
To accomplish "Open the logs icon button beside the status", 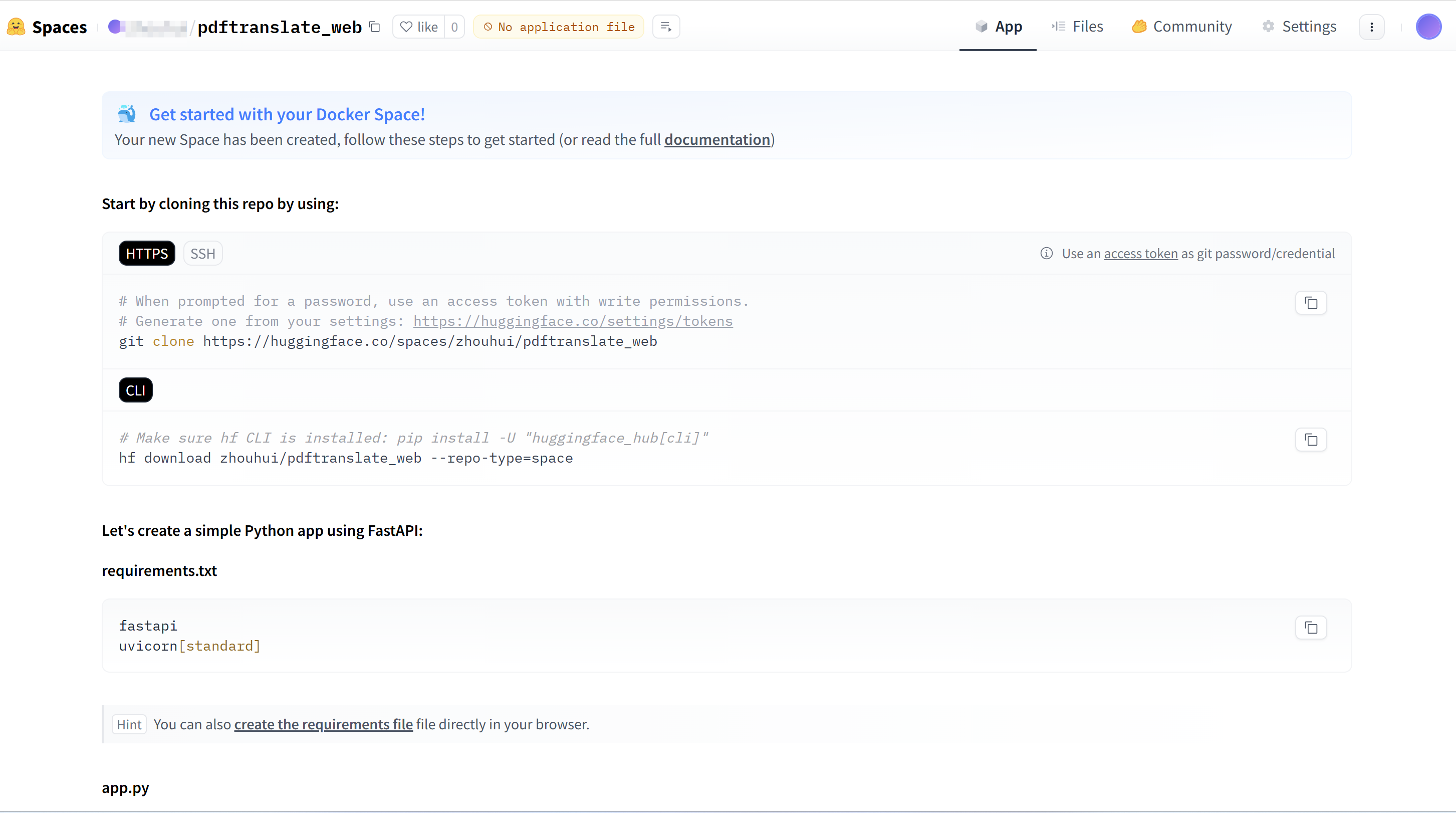I will click(666, 27).
